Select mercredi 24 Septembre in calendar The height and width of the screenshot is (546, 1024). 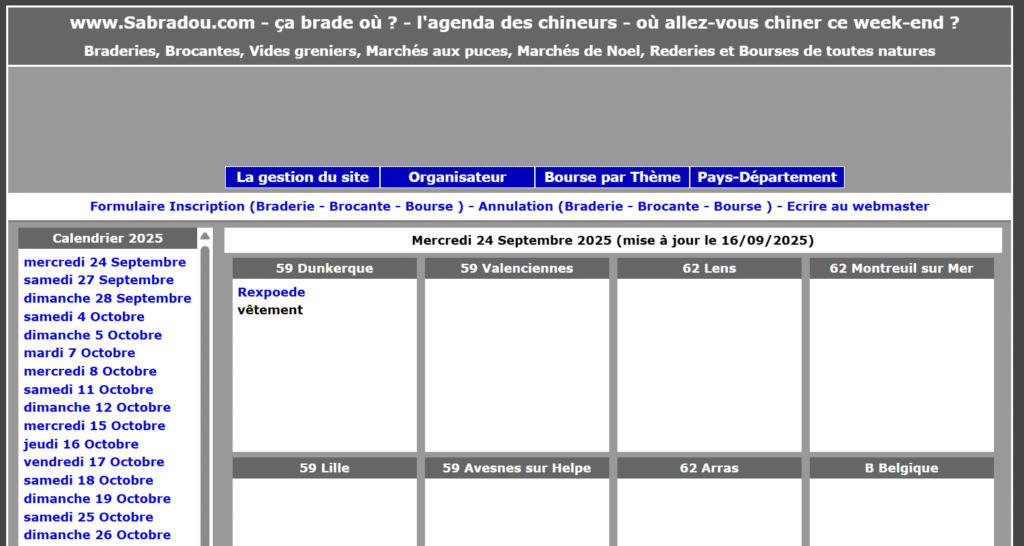pyautogui.click(x=105, y=262)
